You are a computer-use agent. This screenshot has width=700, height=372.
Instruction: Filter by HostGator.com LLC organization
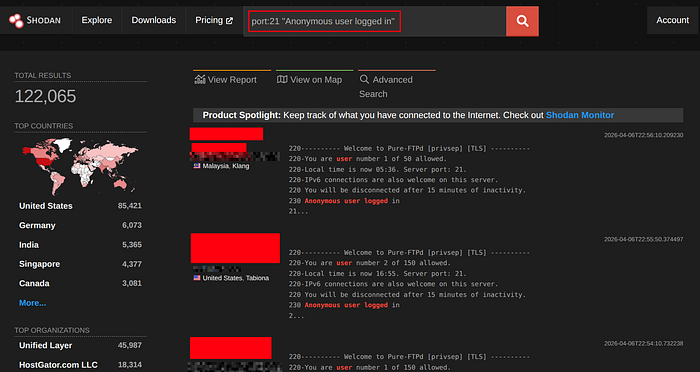point(58,365)
